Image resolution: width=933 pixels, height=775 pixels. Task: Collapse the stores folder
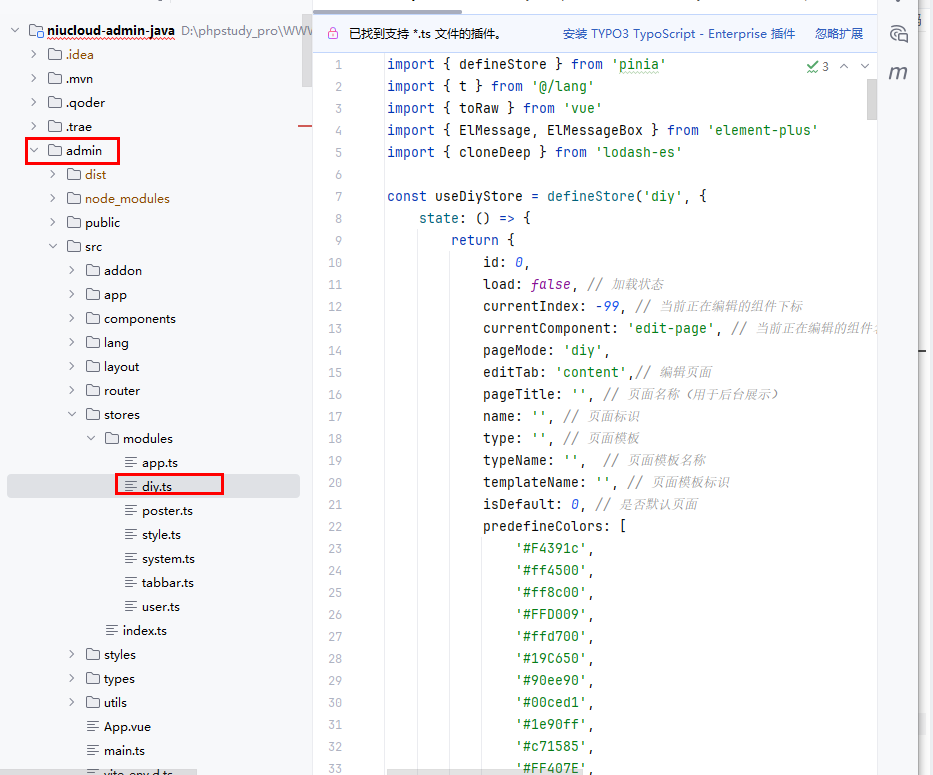[72, 415]
